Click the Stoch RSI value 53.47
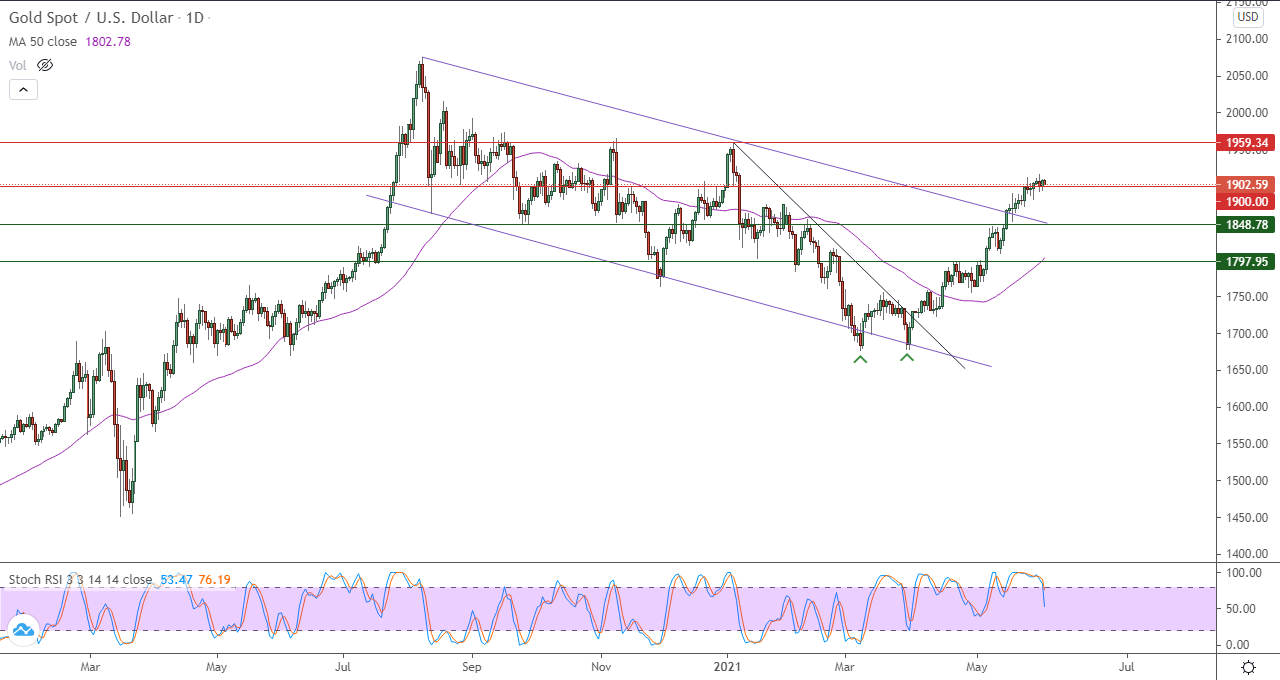Image resolution: width=1280 pixels, height=680 pixels. click(x=176, y=579)
